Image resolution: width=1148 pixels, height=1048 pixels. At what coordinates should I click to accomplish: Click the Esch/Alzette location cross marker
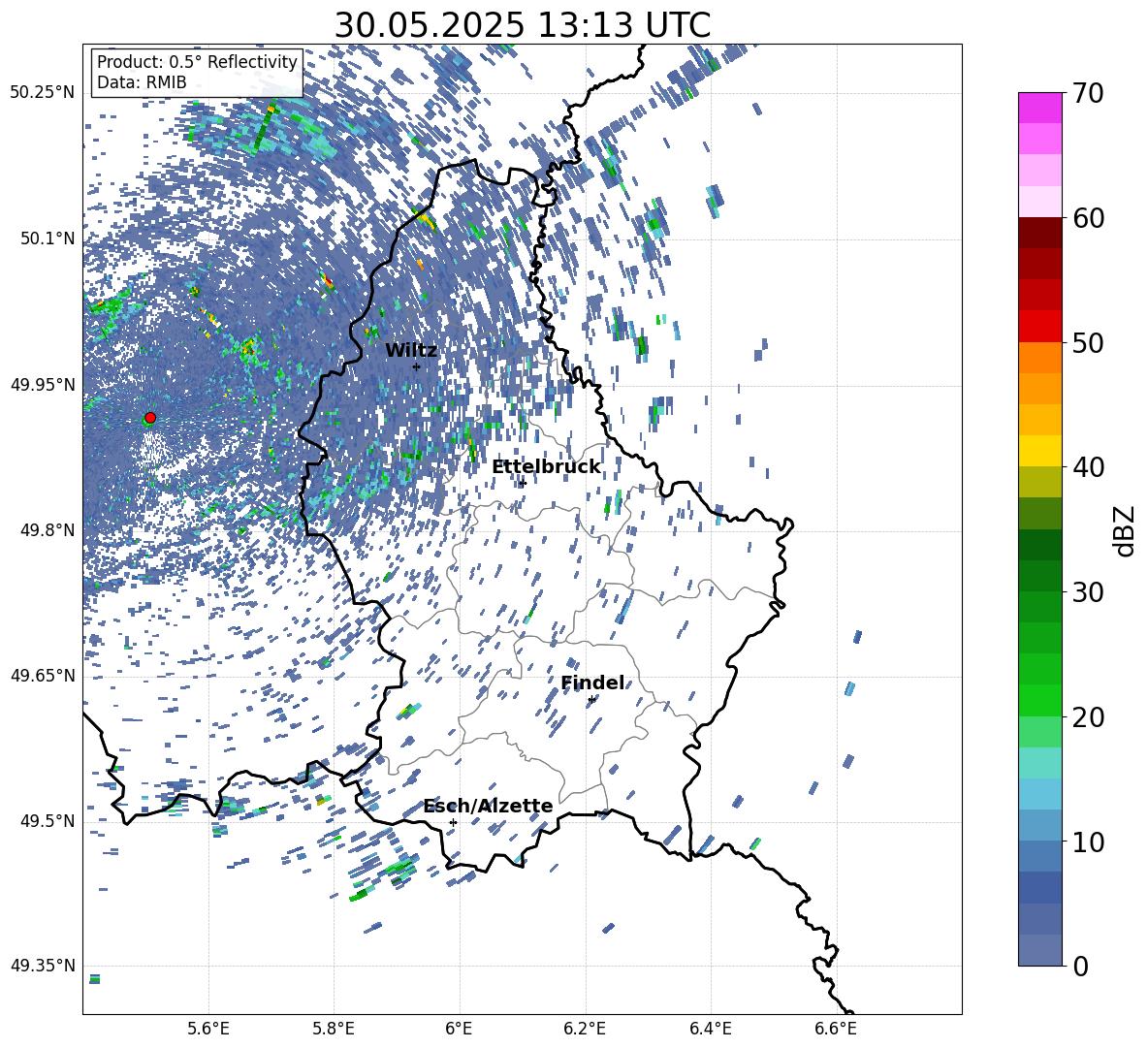tap(453, 822)
